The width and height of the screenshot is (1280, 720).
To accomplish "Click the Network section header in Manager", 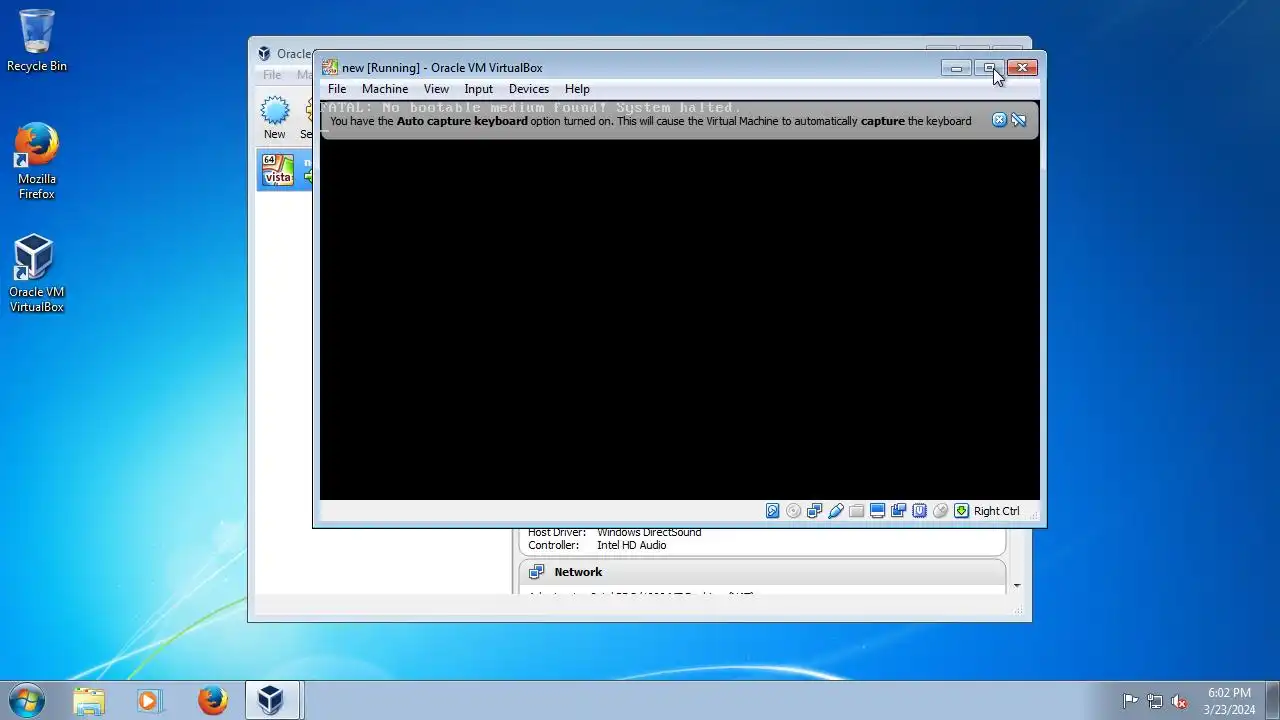I will pos(762,572).
